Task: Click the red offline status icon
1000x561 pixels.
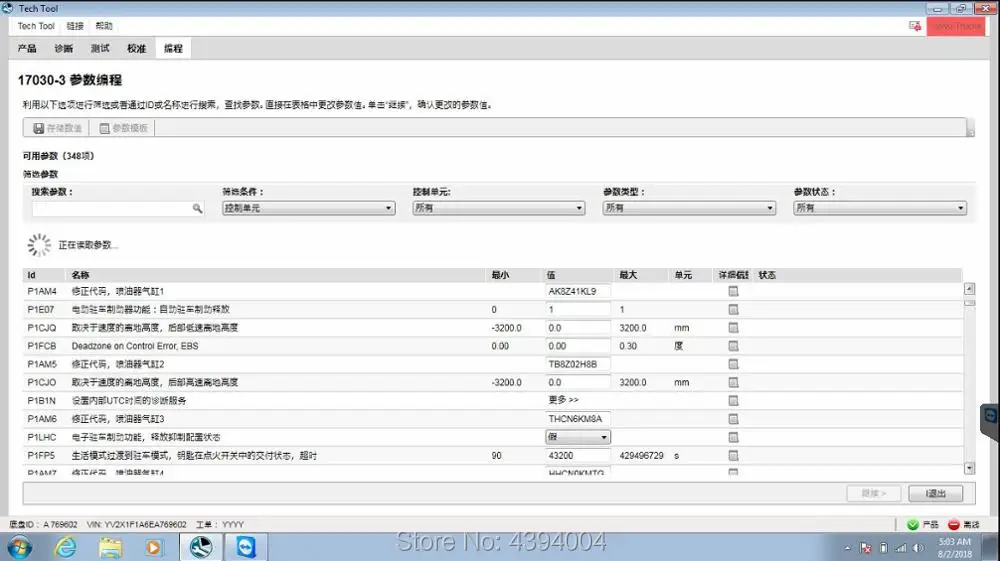Action: pyautogui.click(x=953, y=524)
